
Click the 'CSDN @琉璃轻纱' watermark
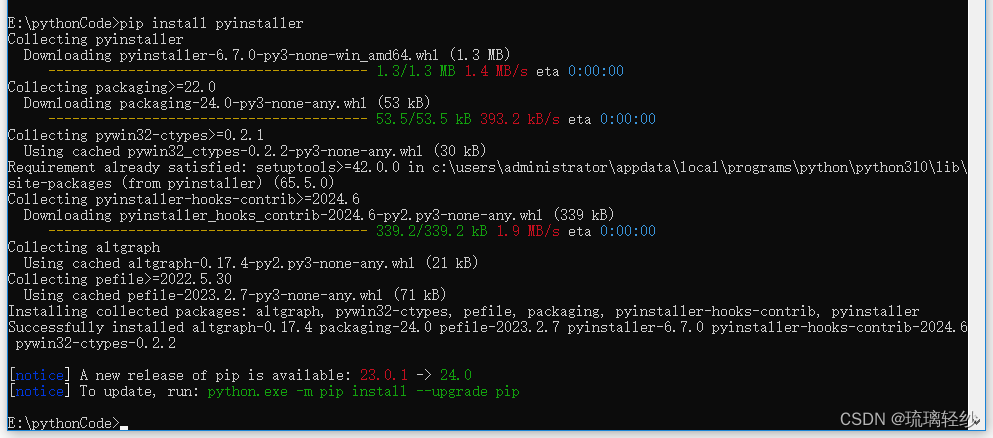click(909, 419)
